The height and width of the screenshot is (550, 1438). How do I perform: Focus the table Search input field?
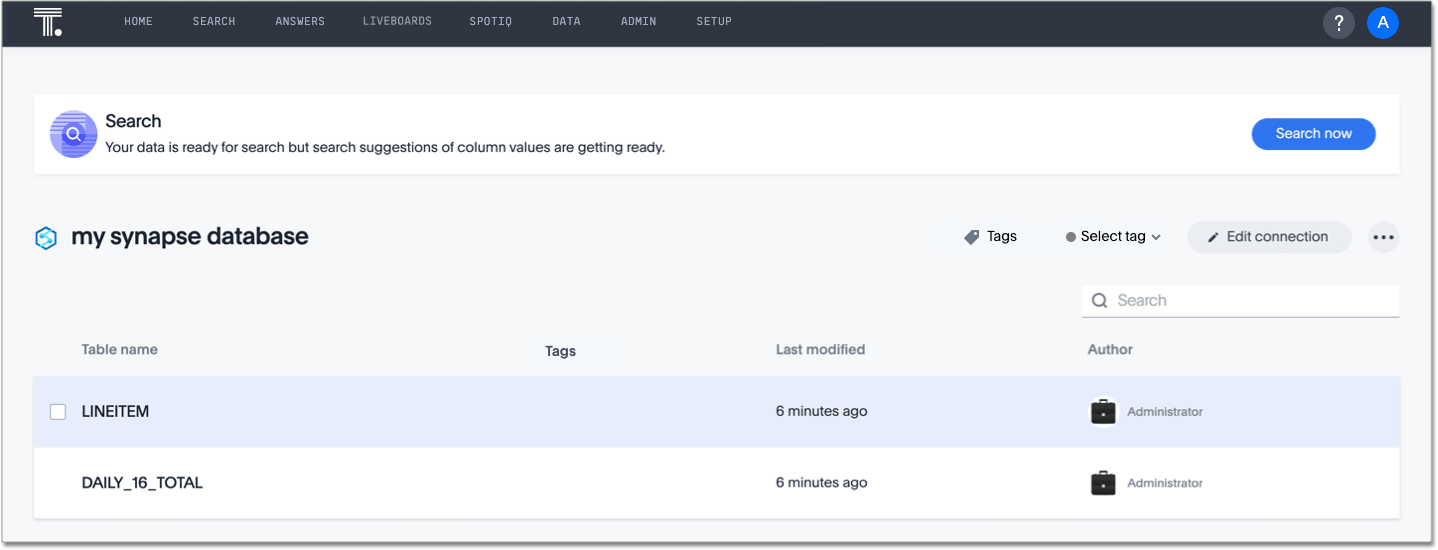(x=1250, y=300)
